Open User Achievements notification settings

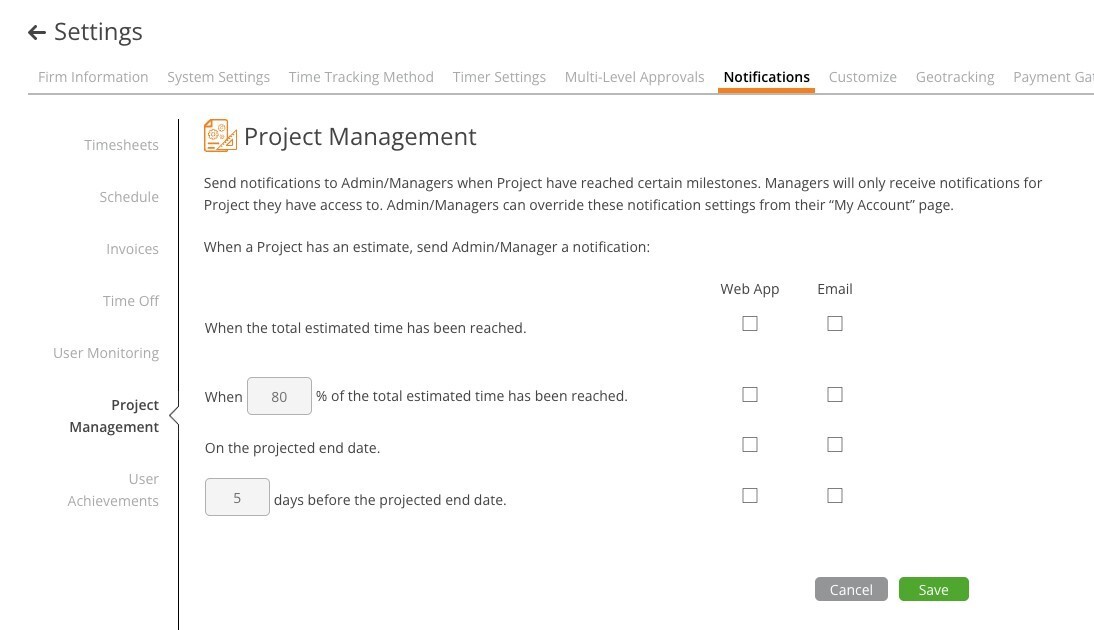point(113,490)
